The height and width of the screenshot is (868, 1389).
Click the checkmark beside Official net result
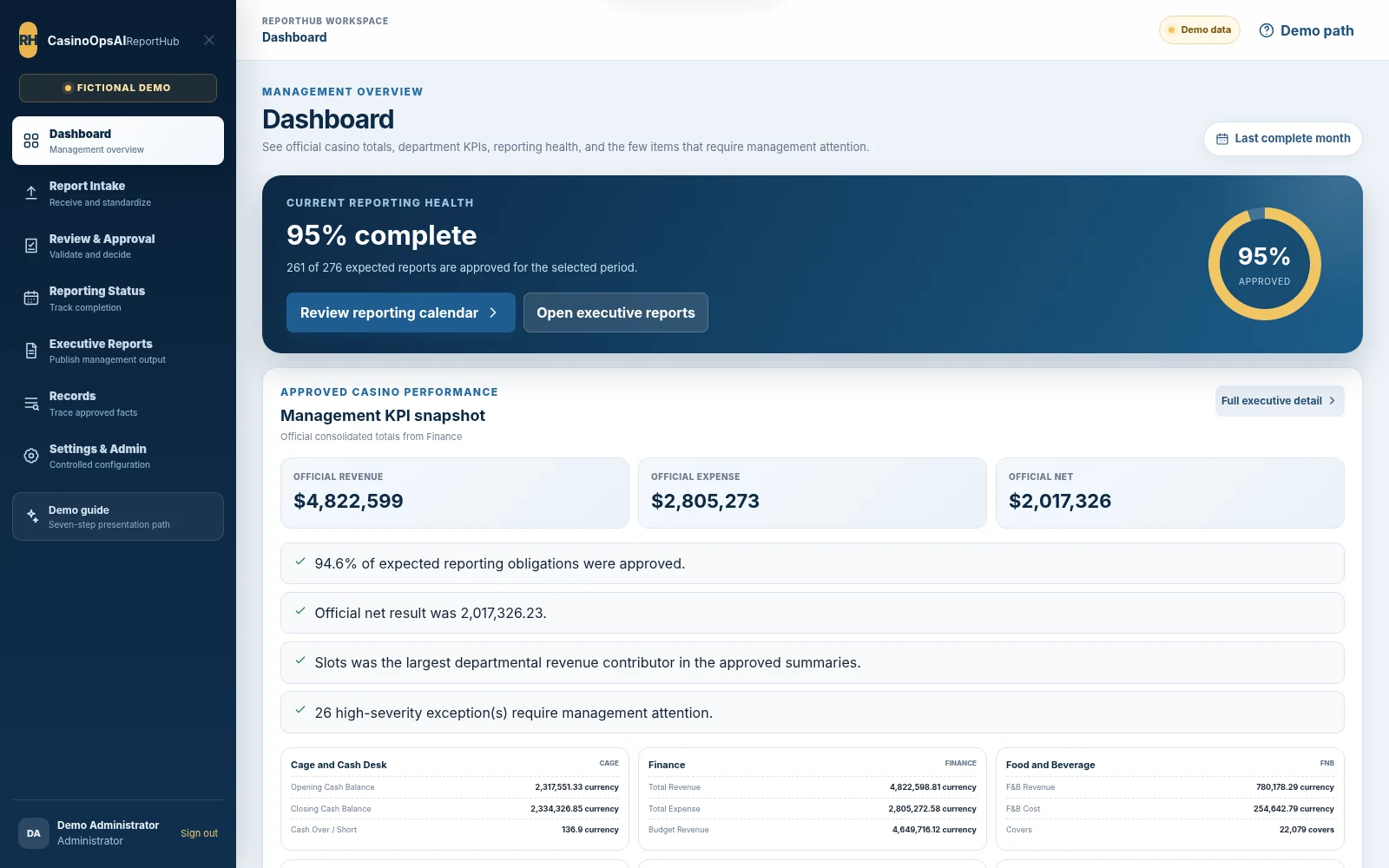pos(300,611)
